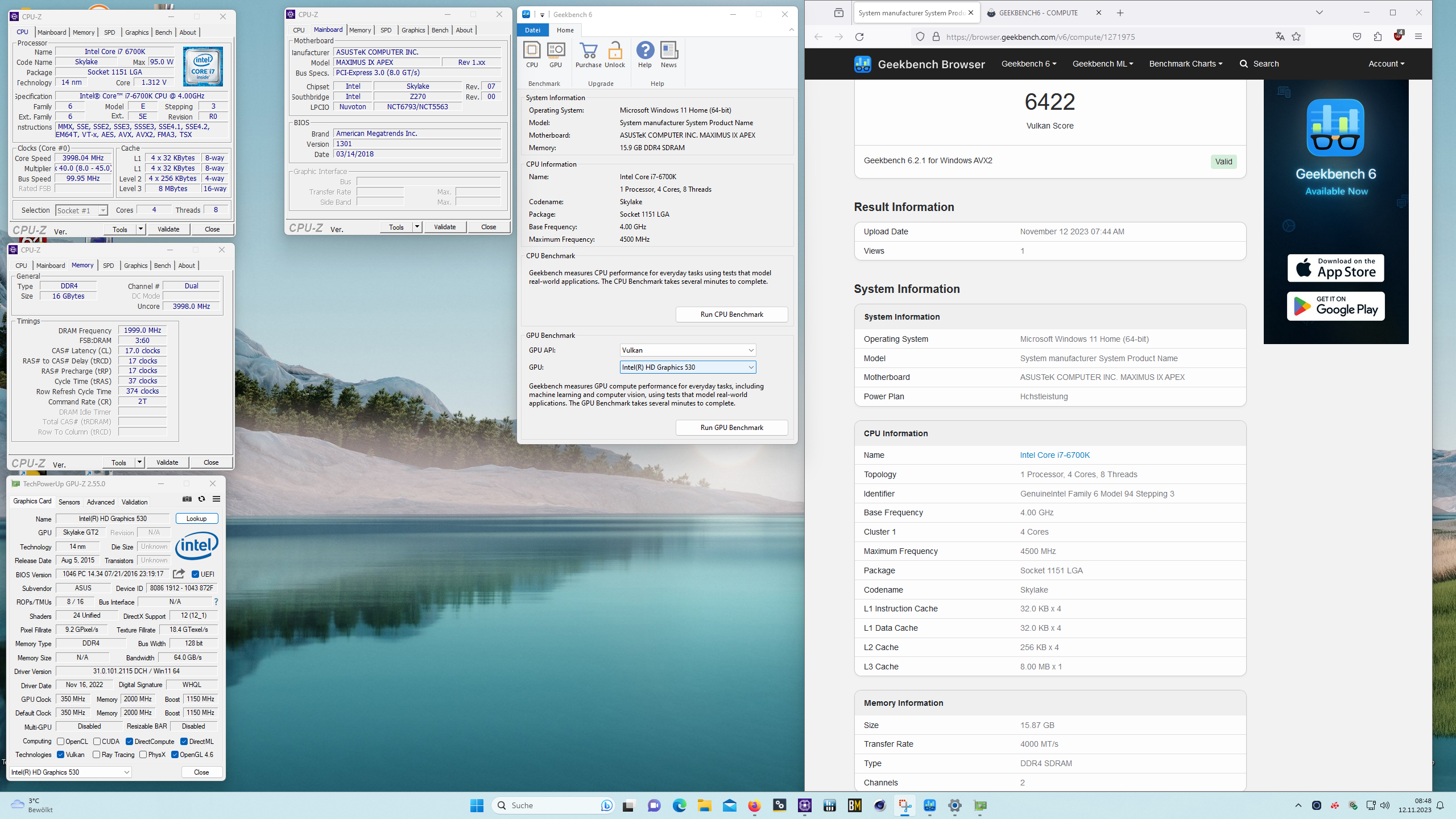
Task: Open Firefox from the taskbar
Action: (754, 805)
